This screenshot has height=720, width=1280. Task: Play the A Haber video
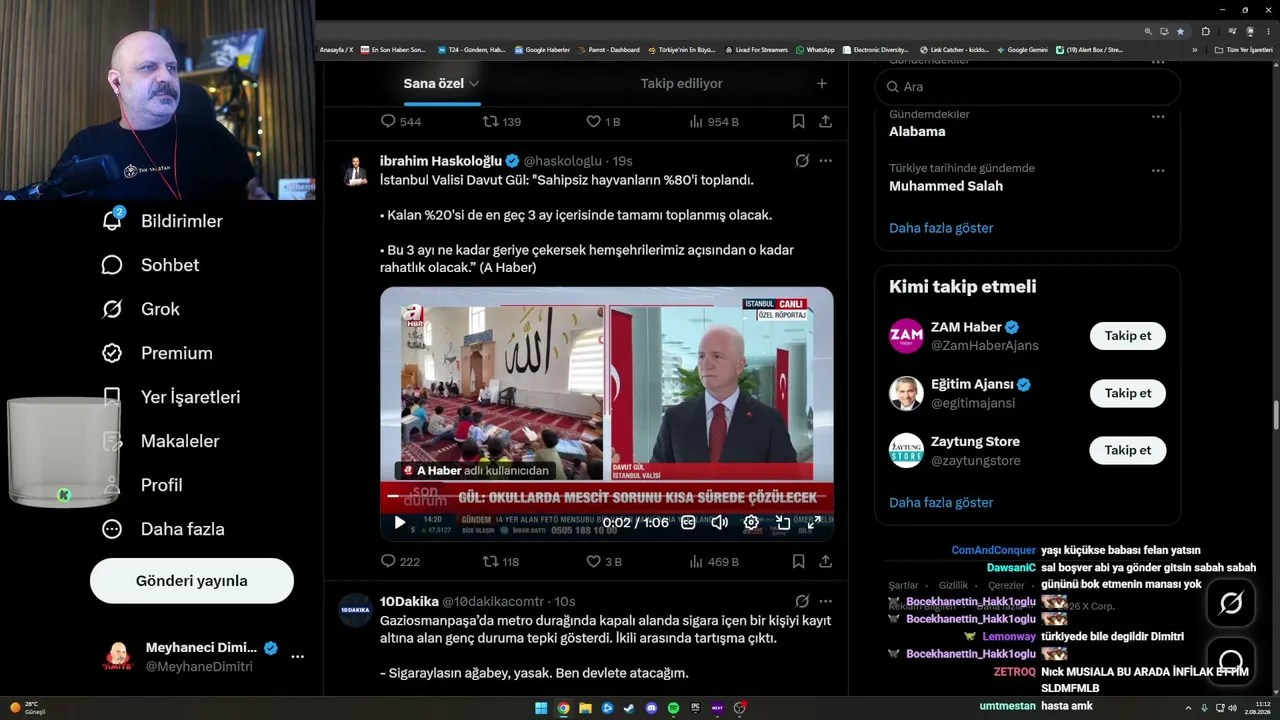click(400, 522)
